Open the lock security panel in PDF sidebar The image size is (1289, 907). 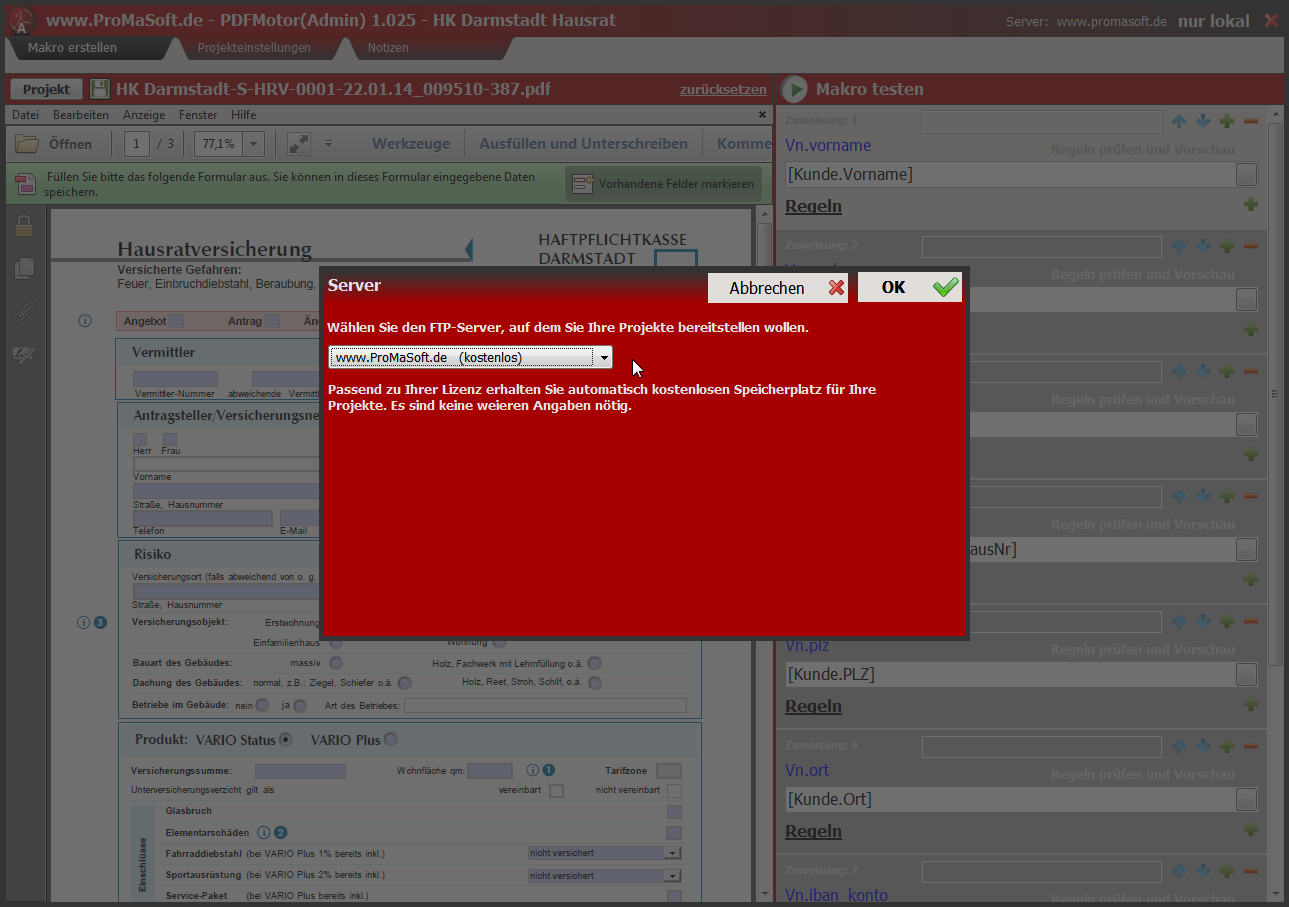(x=24, y=227)
